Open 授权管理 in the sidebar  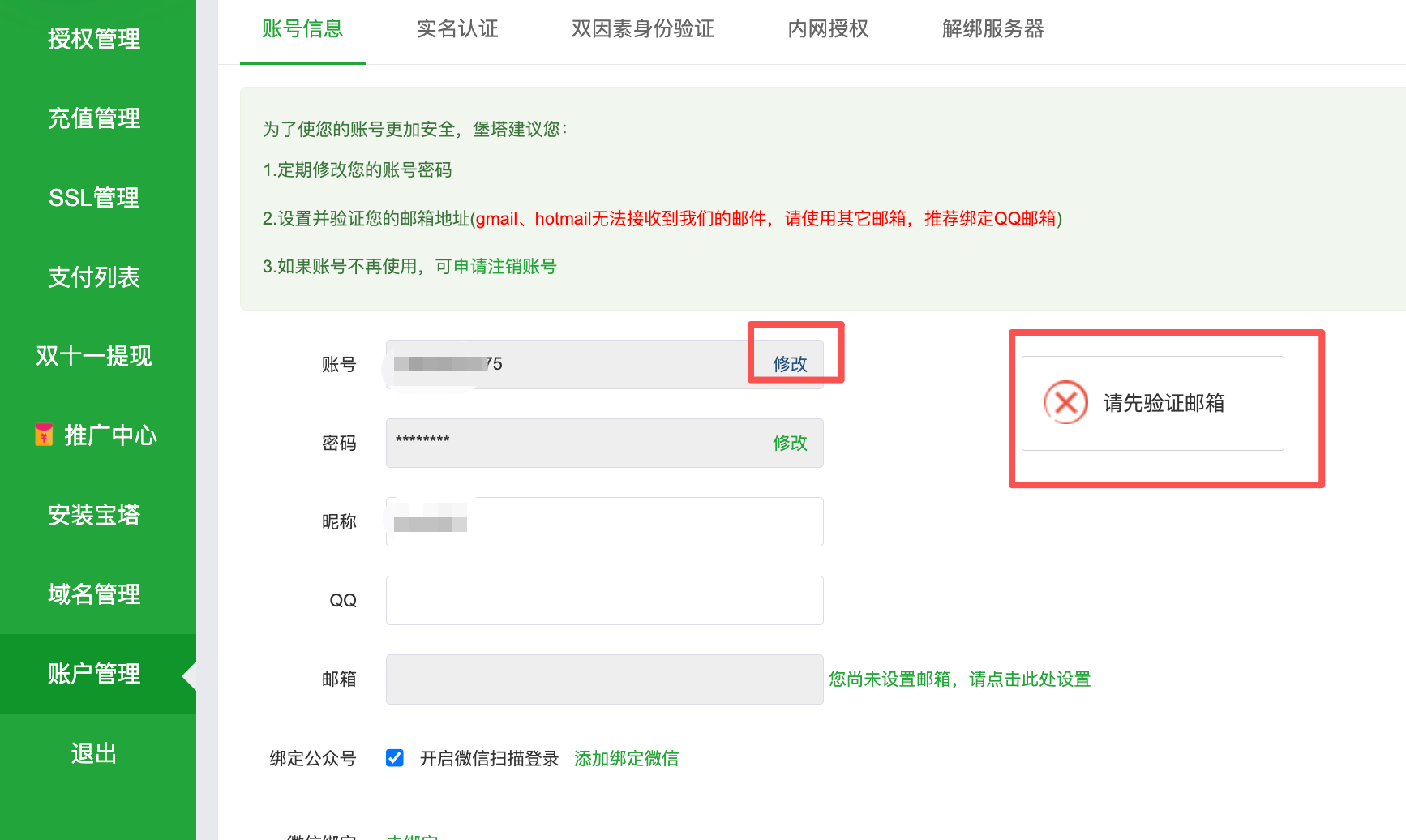(x=94, y=40)
